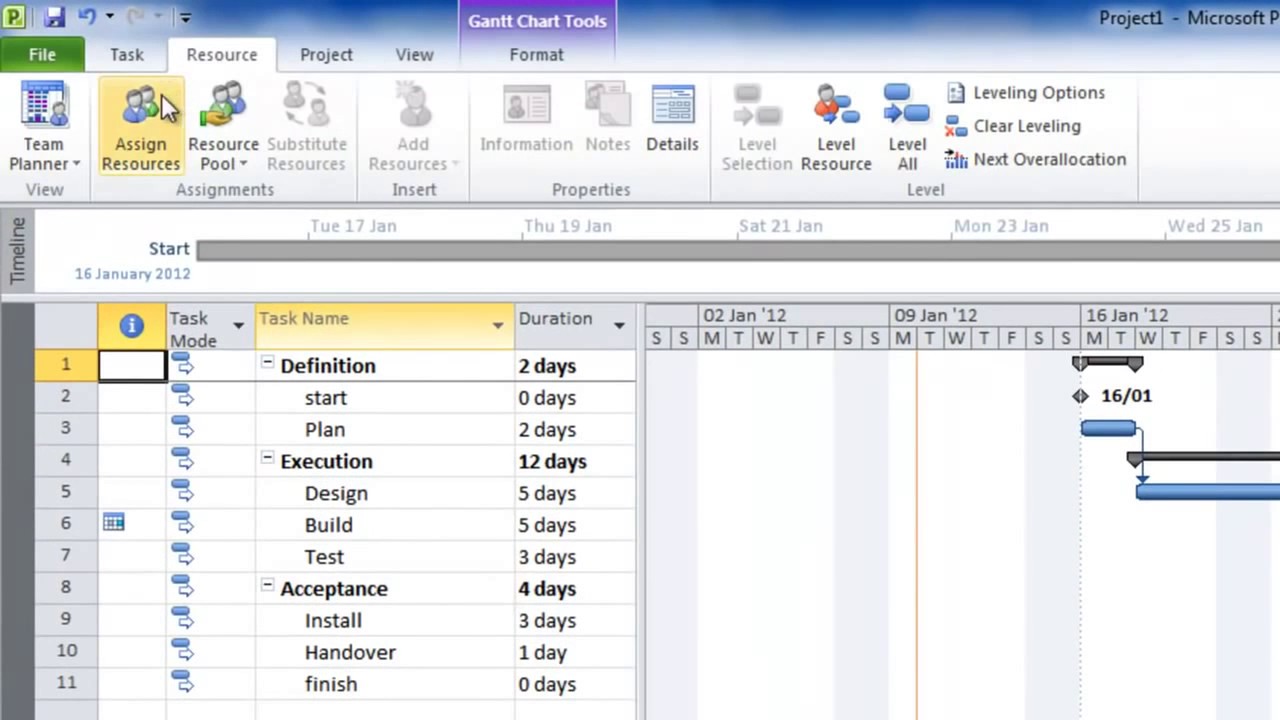This screenshot has width=1280, height=720.
Task: Click the Project application icon in title bar
Action: point(14,17)
